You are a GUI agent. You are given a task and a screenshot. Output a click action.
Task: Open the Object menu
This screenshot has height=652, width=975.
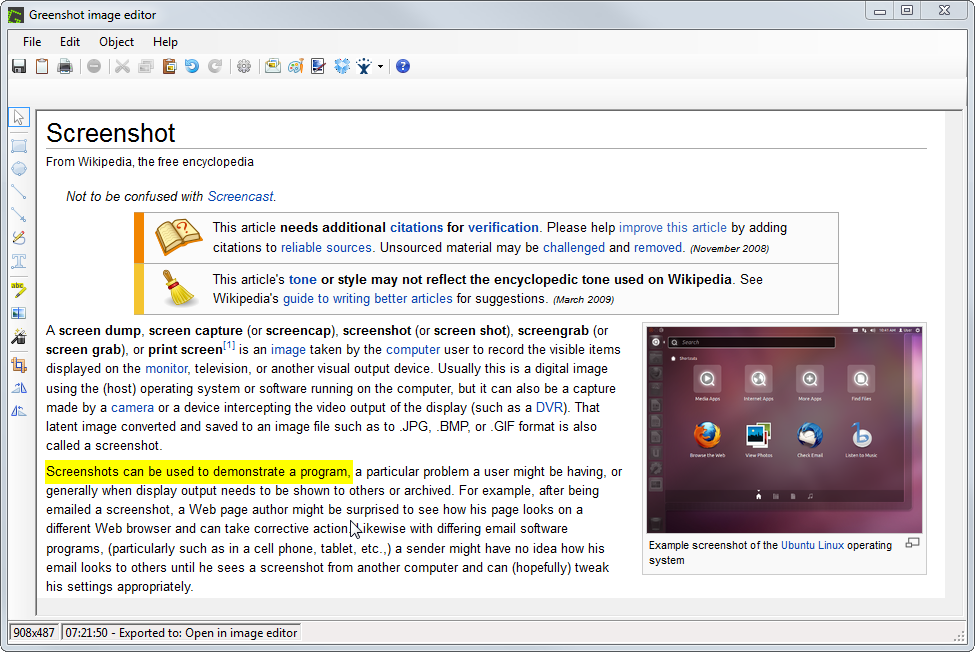pos(116,42)
